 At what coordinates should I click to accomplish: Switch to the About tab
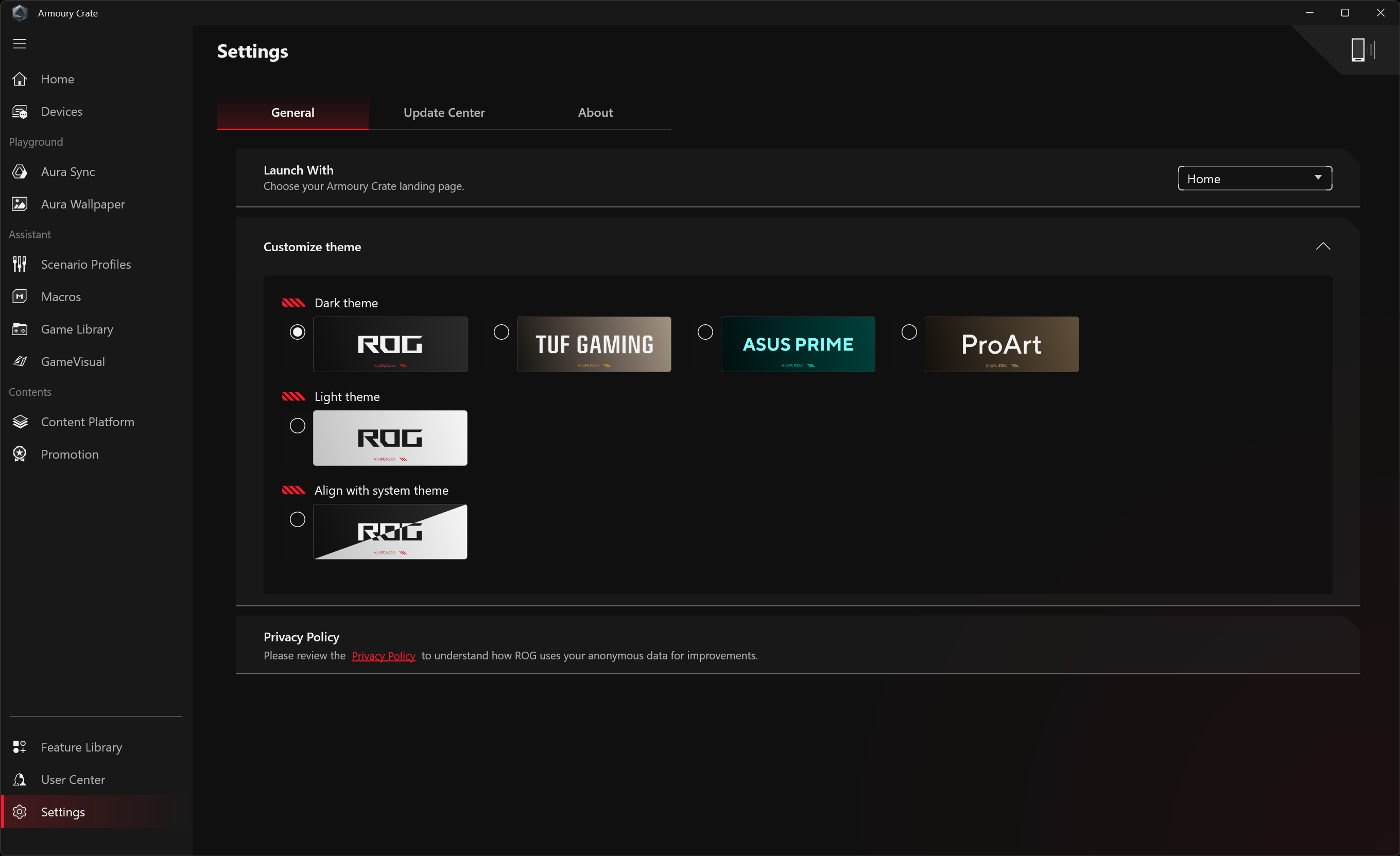[x=595, y=112]
